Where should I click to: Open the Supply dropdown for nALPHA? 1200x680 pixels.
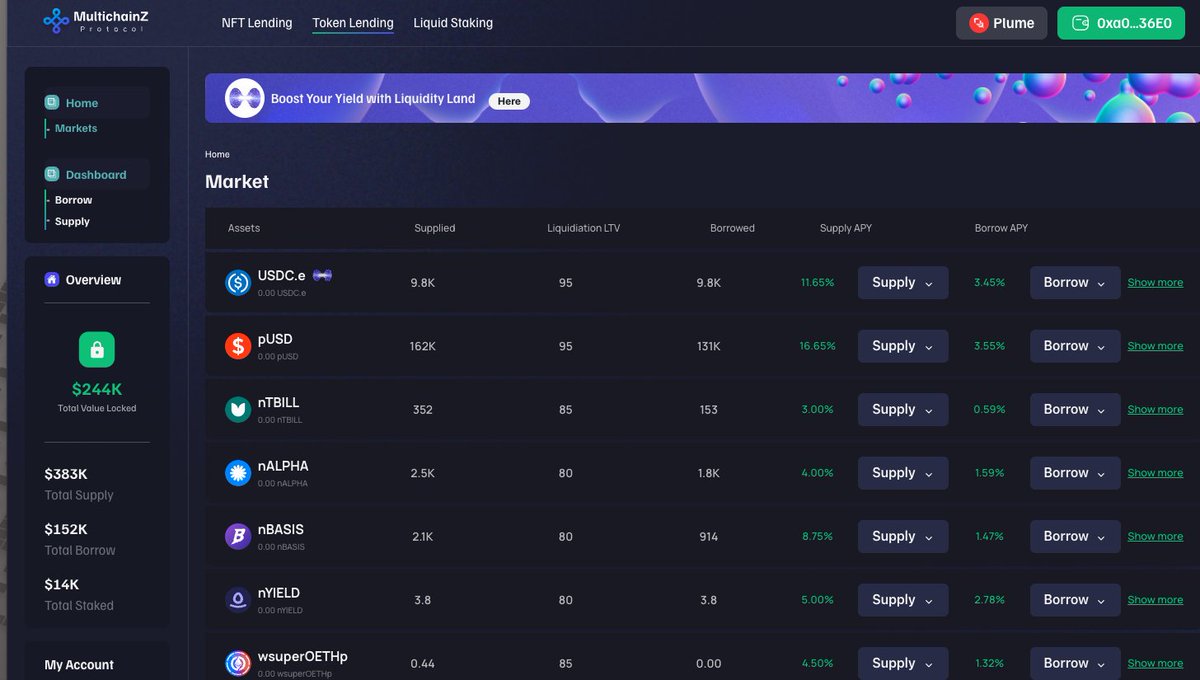pos(902,473)
